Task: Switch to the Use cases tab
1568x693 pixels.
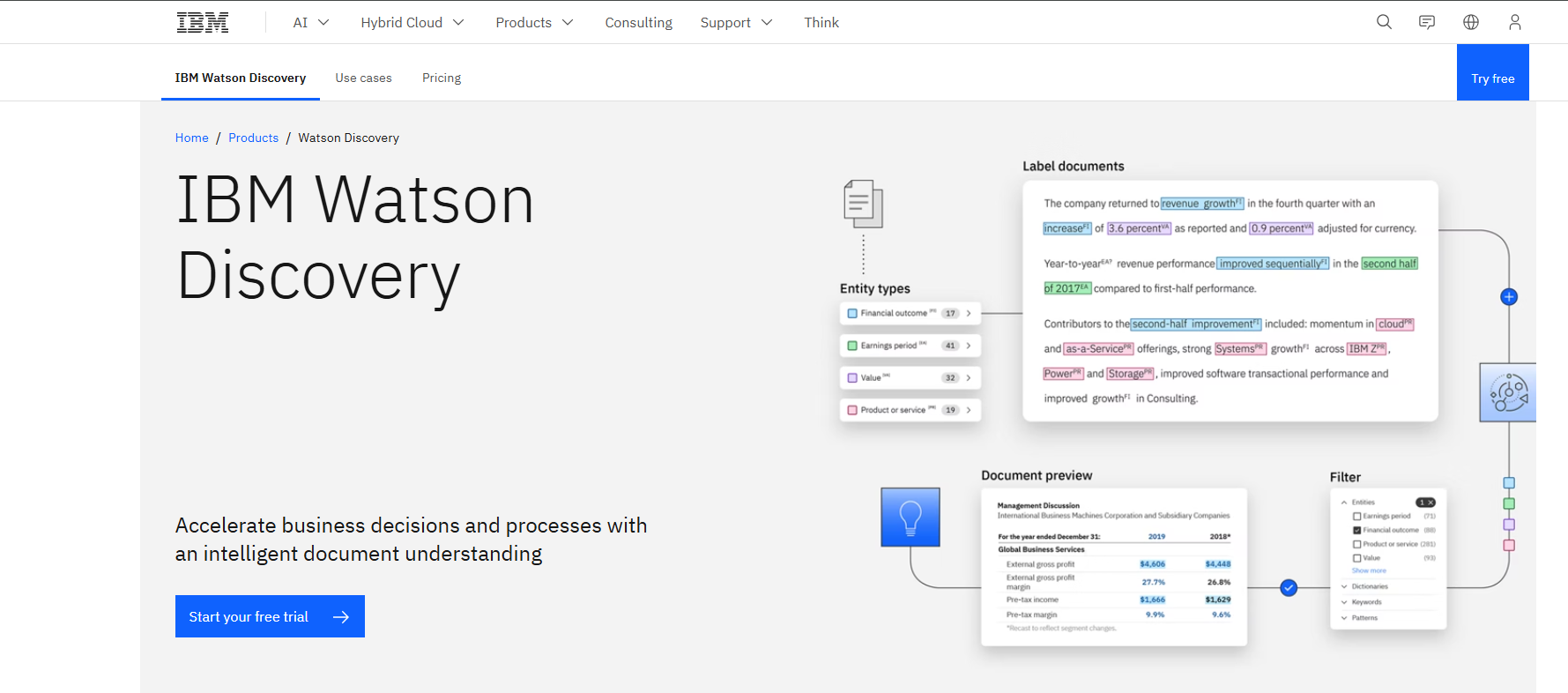Action: tap(363, 78)
